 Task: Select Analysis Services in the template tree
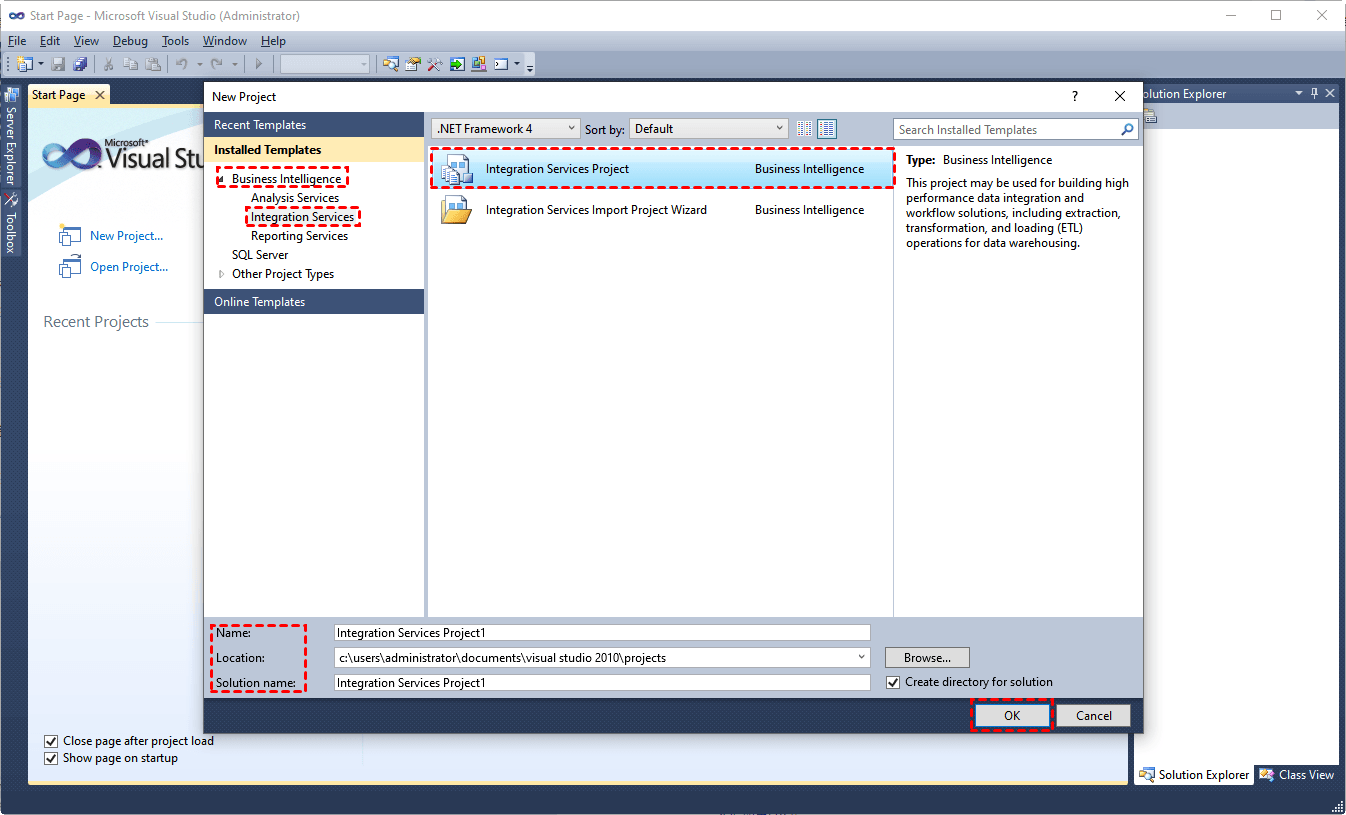295,198
